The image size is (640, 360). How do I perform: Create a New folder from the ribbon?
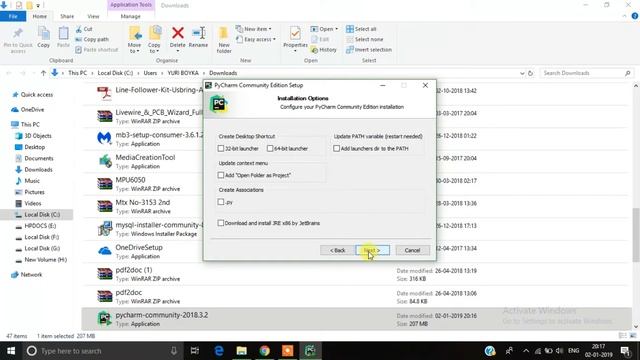point(224,40)
